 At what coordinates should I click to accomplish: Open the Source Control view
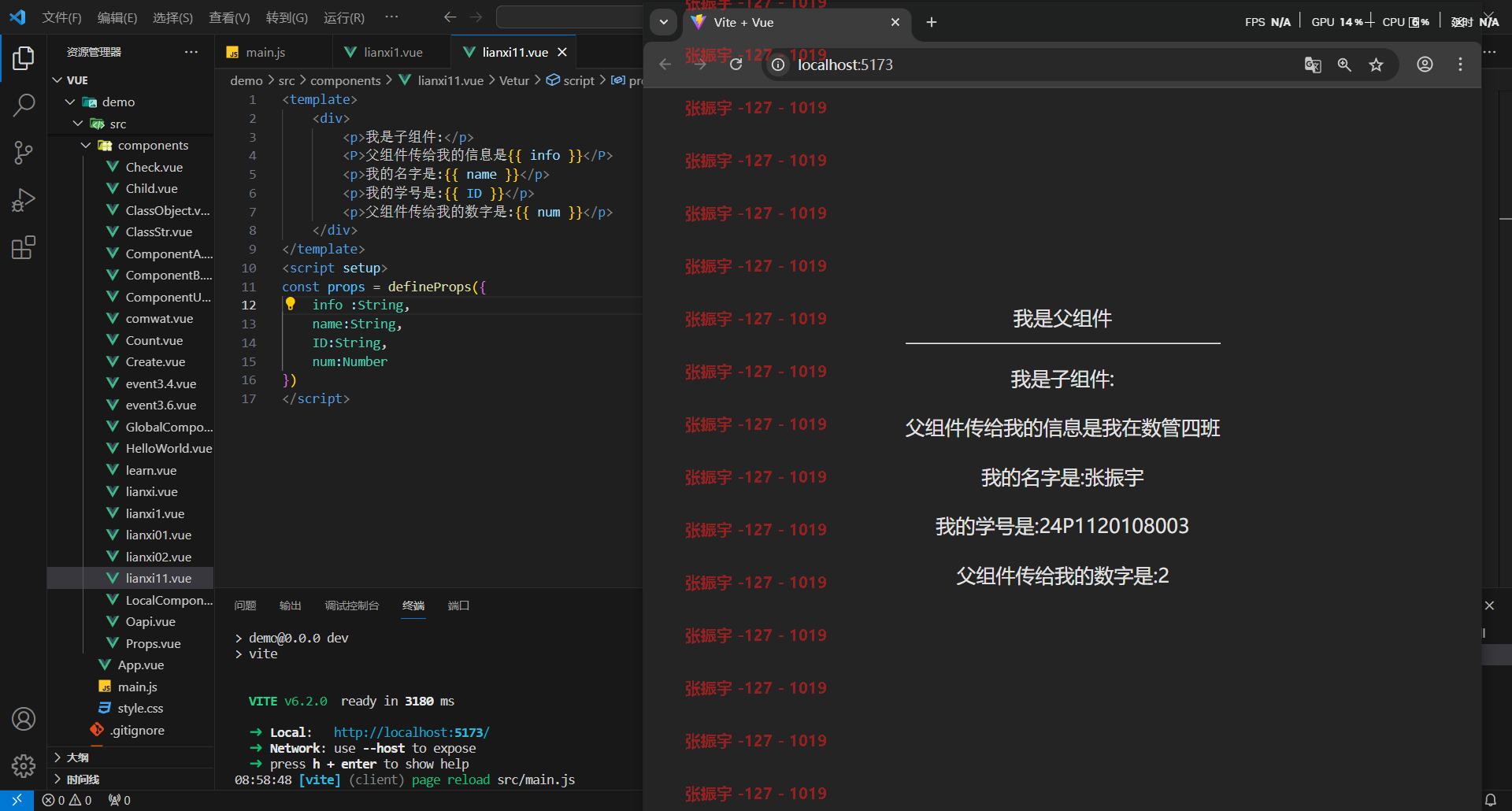[x=24, y=153]
